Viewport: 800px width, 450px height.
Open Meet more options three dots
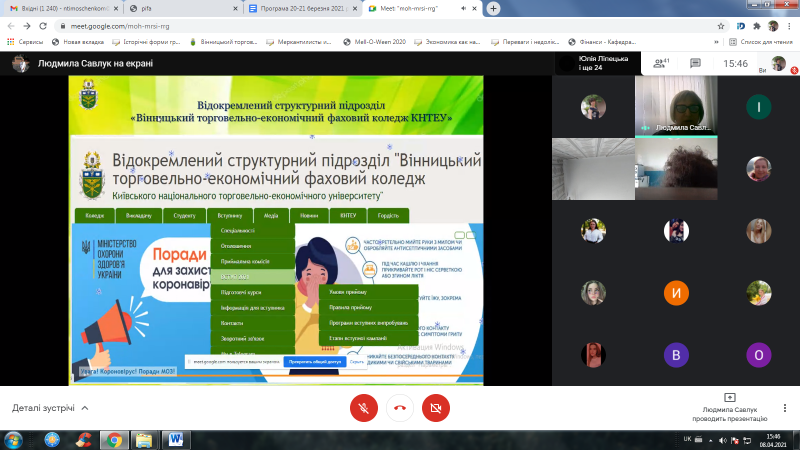tap(785, 408)
